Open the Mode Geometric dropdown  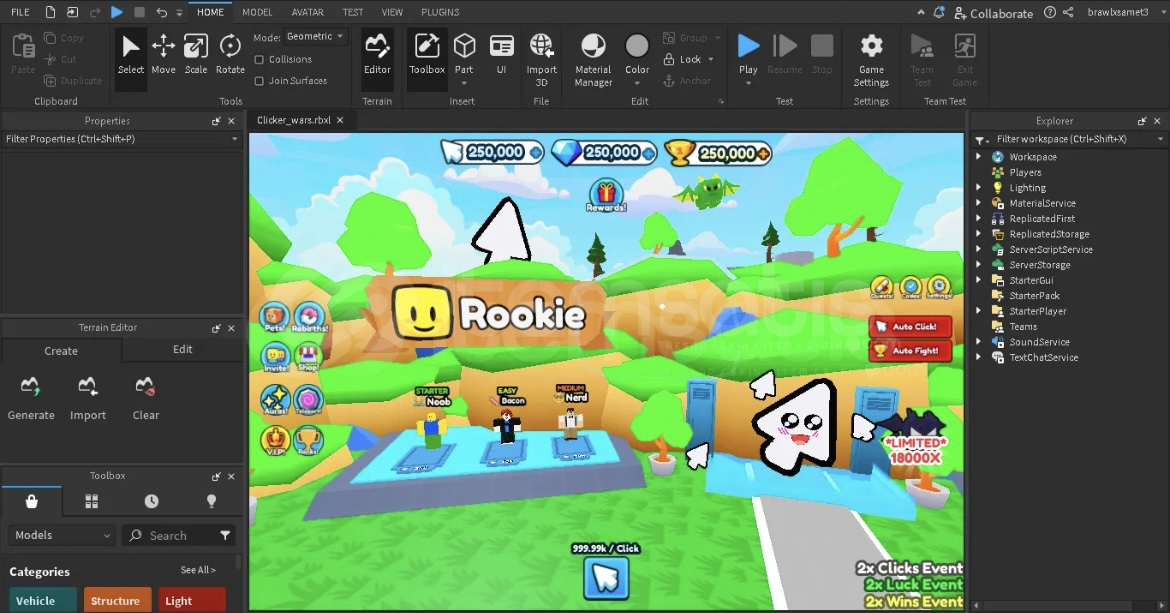coord(315,37)
